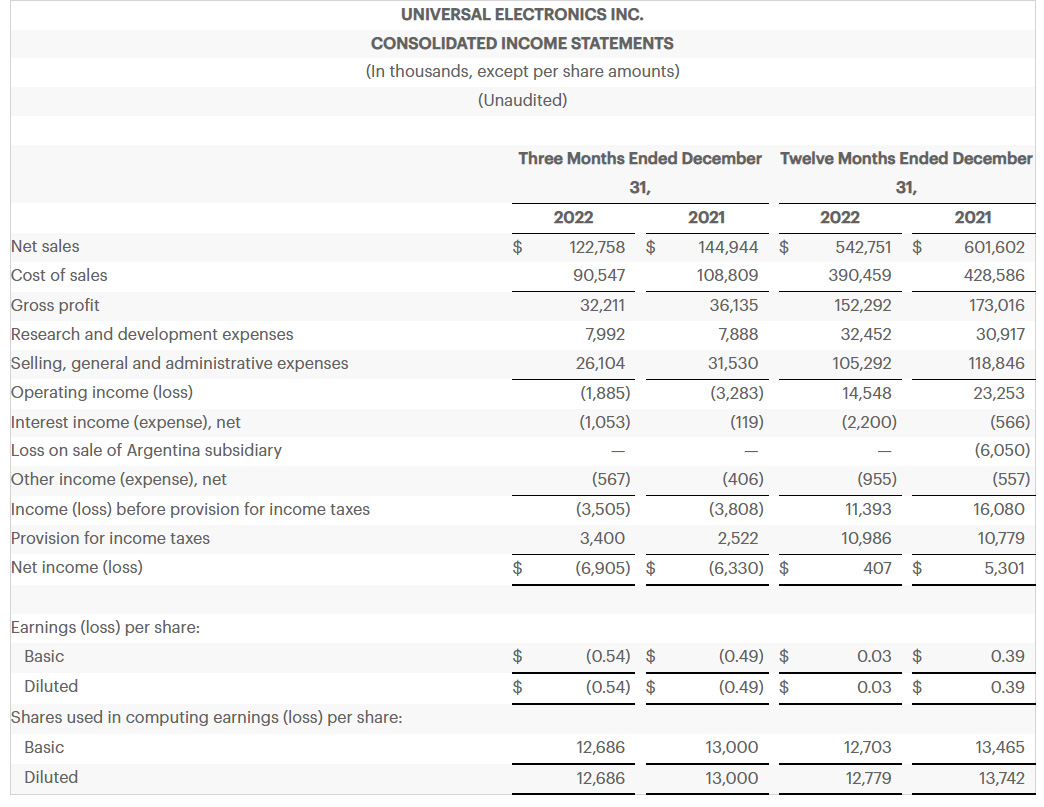The width and height of the screenshot is (1044, 807).
Task: Select the net sales value 601,602
Action: click(995, 247)
